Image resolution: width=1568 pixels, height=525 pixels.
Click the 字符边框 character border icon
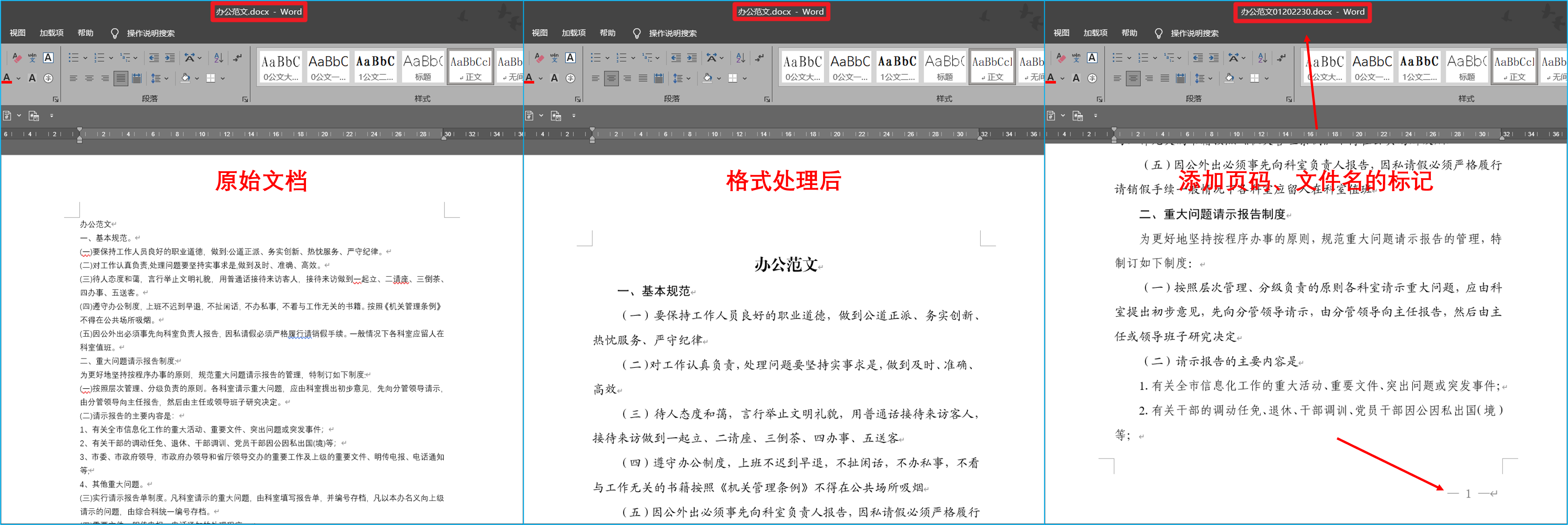click(x=48, y=59)
